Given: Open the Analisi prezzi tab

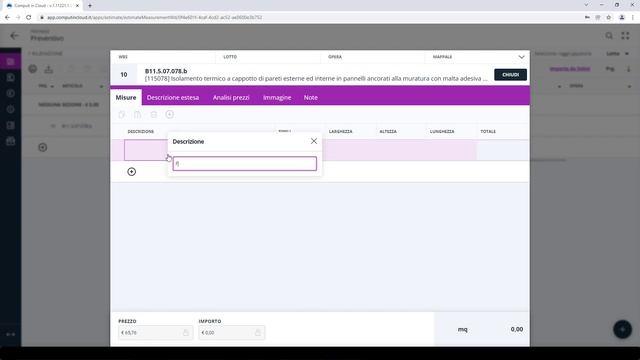Looking at the screenshot, I should (231, 98).
